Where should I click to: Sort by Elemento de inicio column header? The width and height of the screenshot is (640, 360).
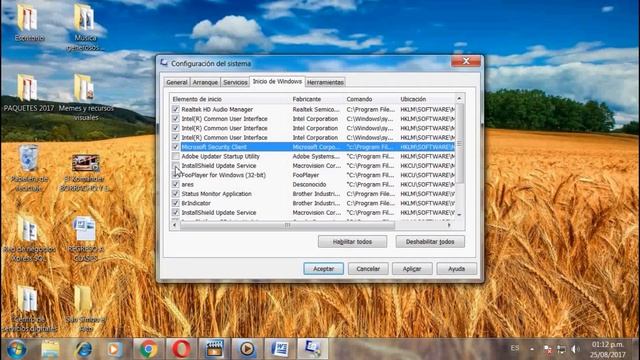(x=230, y=99)
